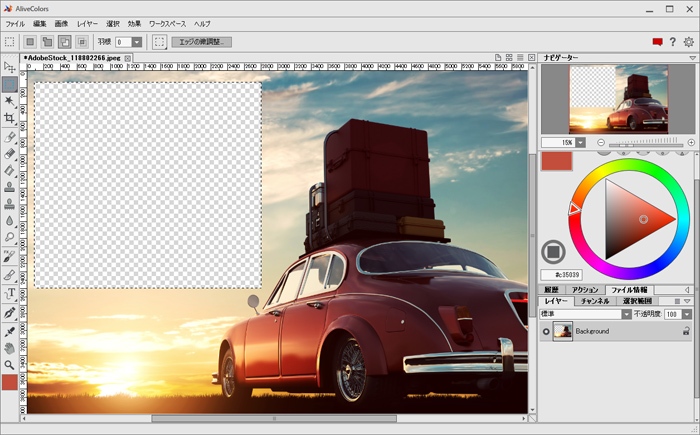Select the Lighten dodge tool
700x435 pixels.
[9, 237]
